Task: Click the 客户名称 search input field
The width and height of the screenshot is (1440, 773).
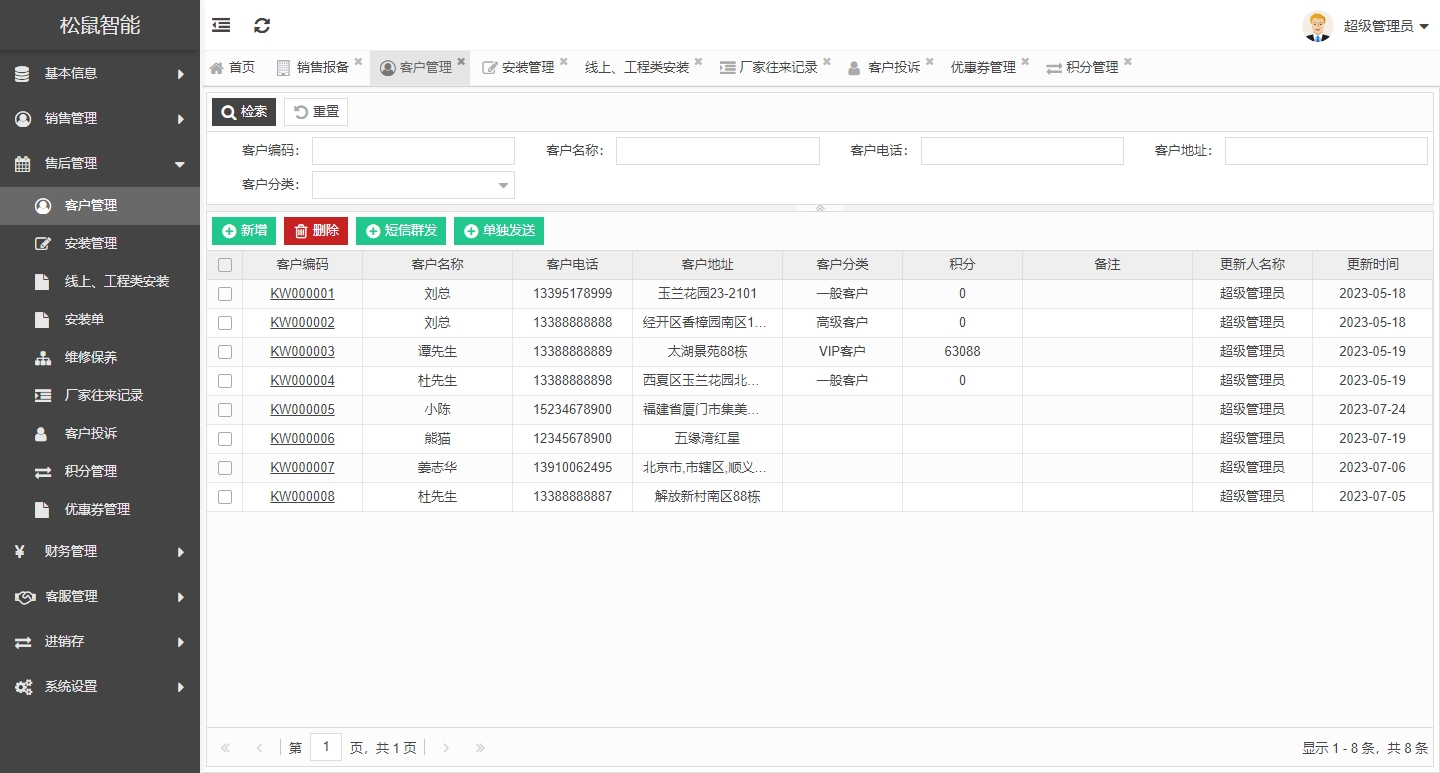Action: 717,151
